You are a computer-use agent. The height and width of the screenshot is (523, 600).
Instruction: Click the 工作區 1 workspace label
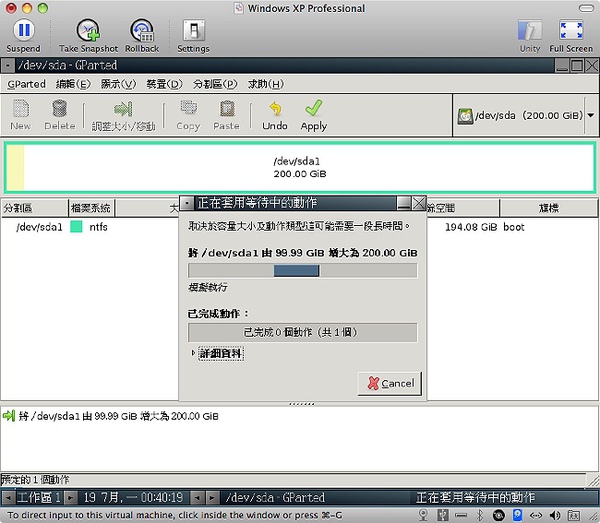39,497
